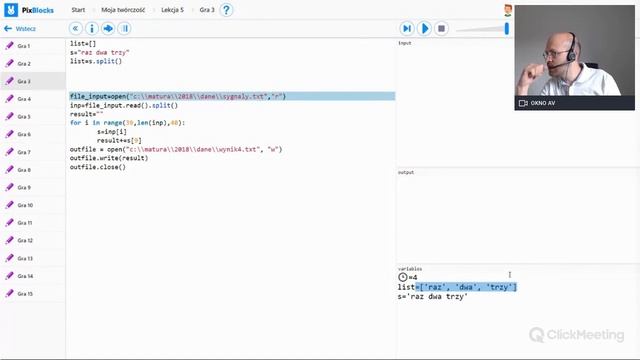Open Gra 1 in the sidebar
This screenshot has width=640, height=360.
tap(33, 46)
